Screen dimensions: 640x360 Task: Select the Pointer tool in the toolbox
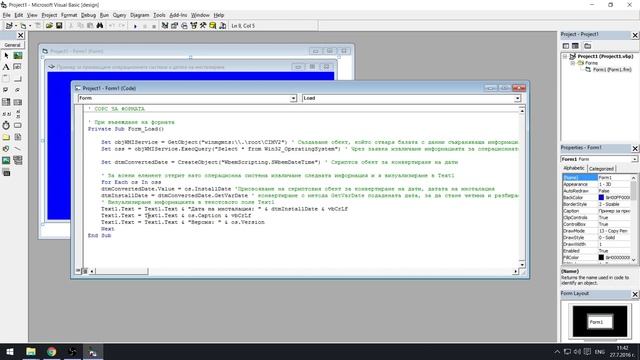[x=6, y=56]
